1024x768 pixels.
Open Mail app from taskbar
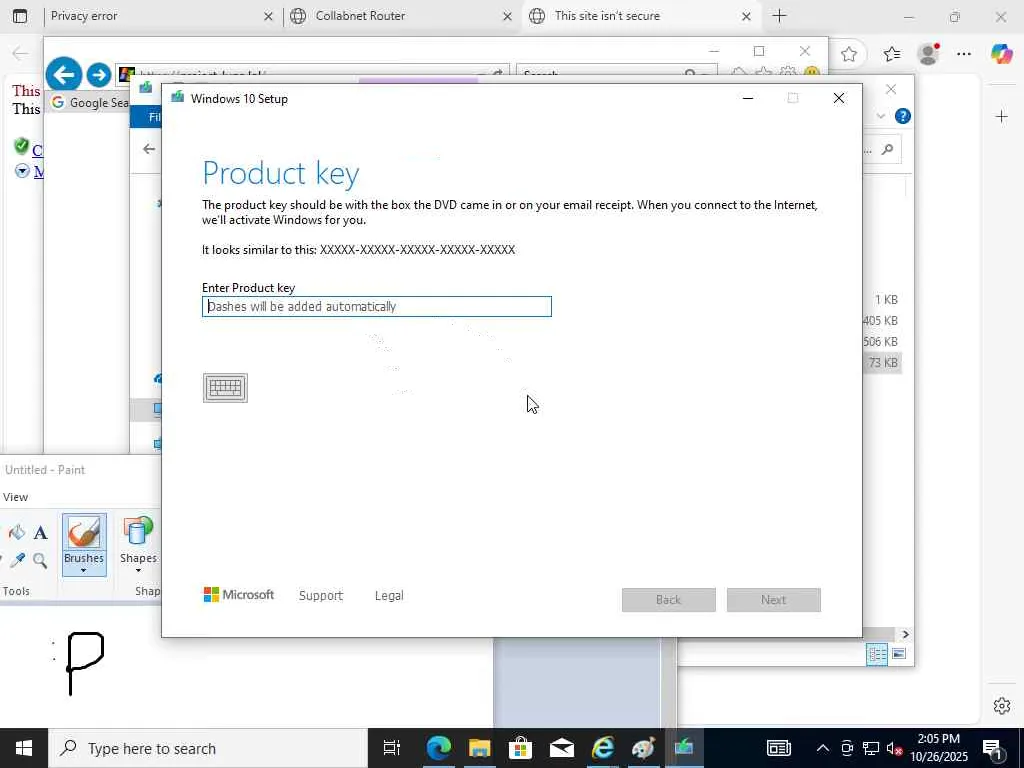click(x=562, y=748)
